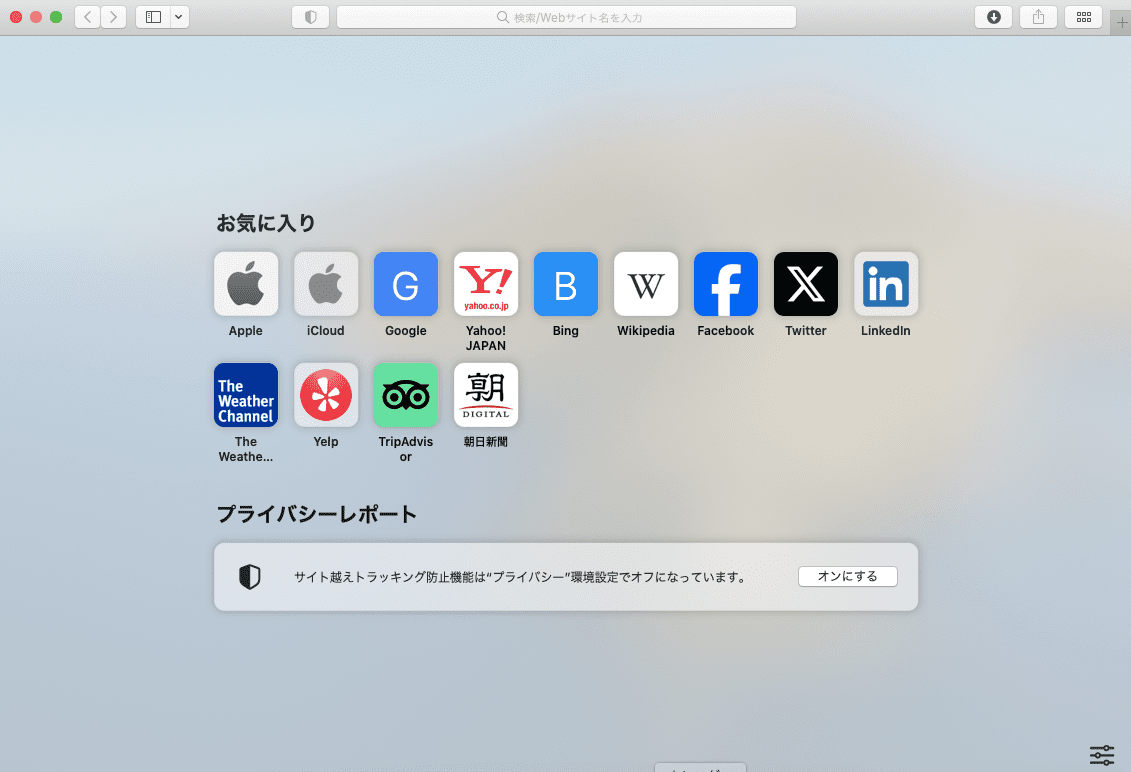
Task: Show the downloads list
Action: pos(993,17)
